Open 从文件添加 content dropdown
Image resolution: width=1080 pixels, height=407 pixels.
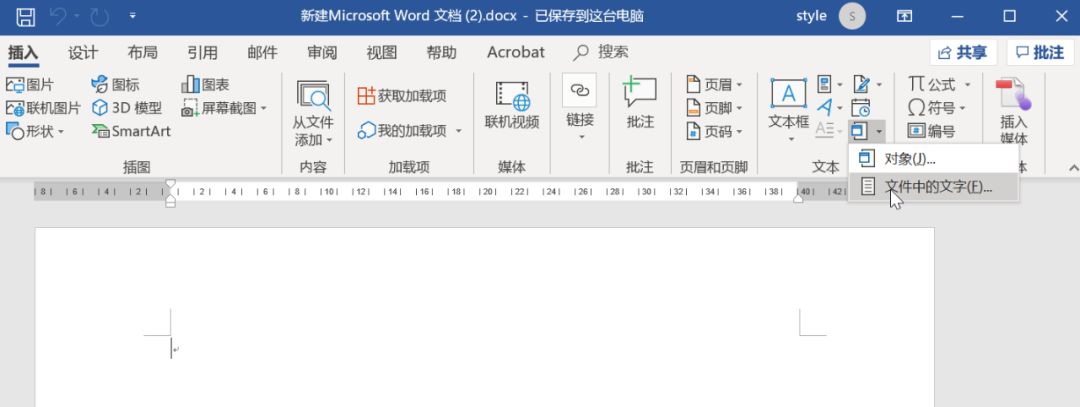tap(313, 113)
